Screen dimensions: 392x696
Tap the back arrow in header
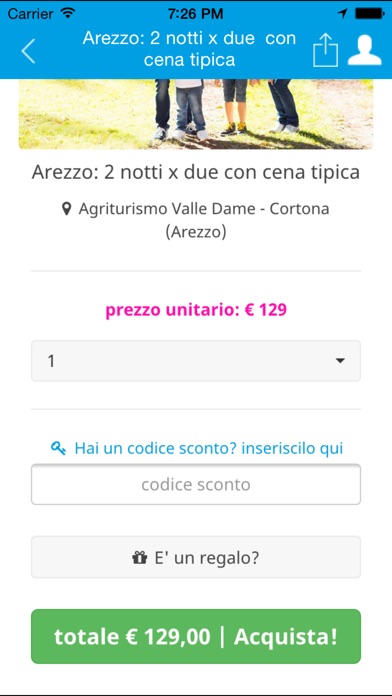28,51
